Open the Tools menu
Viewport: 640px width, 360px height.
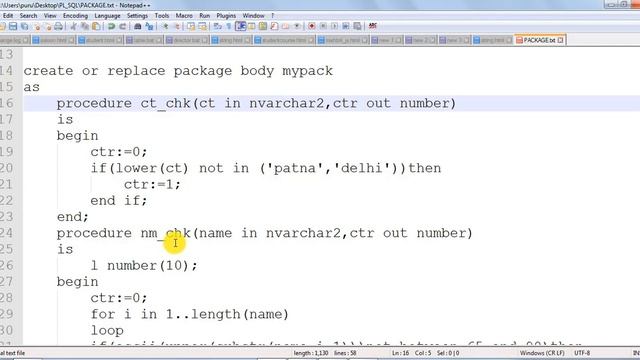(x=162, y=16)
